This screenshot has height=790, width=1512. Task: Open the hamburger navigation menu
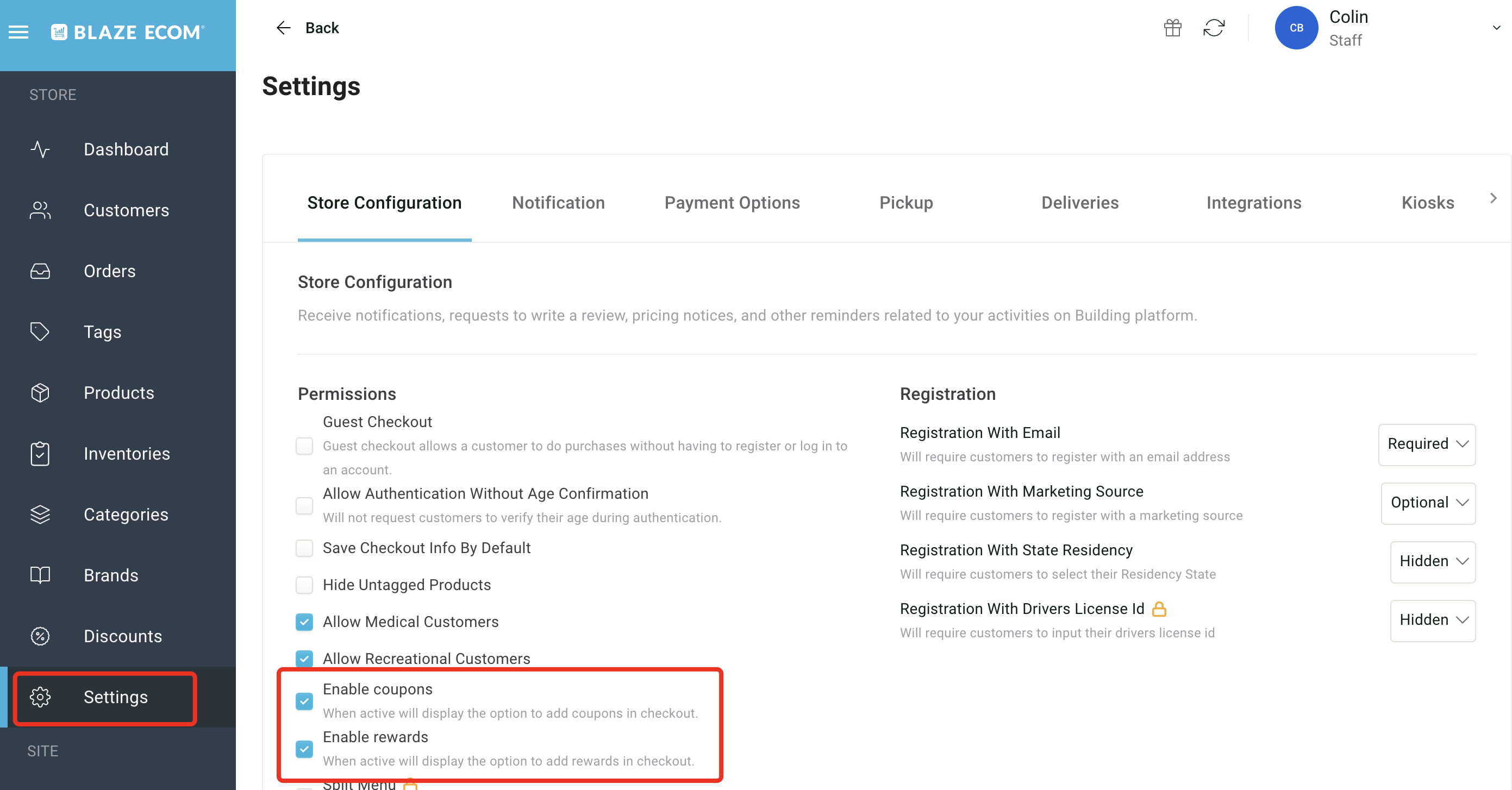tap(18, 32)
